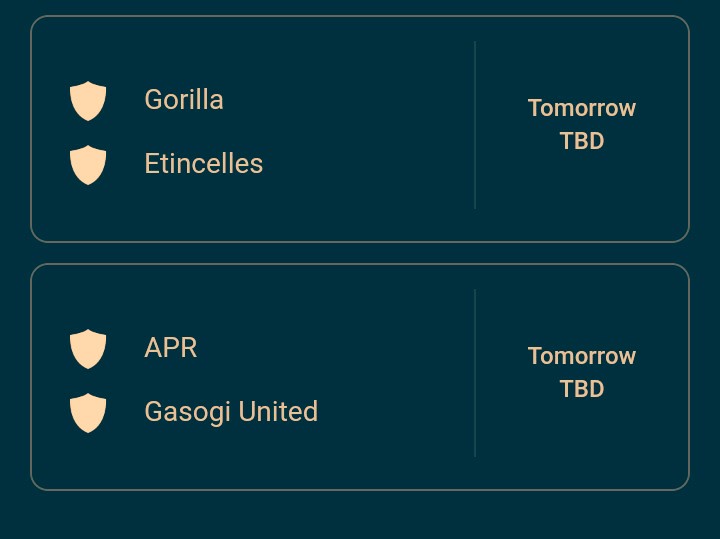Click Tomorrow label in APR match card
Screen dimensions: 720x539
pyautogui.click(x=581, y=356)
